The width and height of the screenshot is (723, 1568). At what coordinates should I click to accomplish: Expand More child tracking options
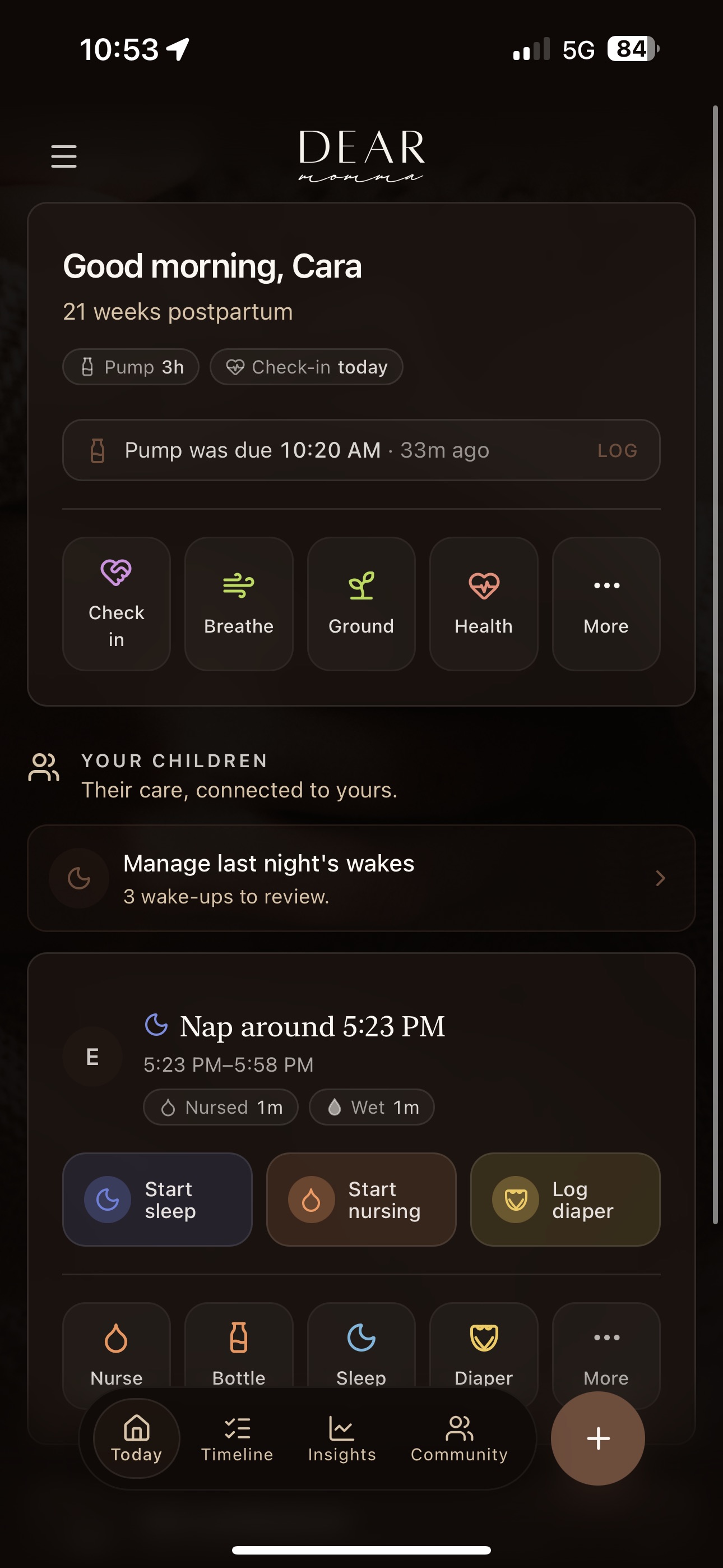click(605, 1354)
